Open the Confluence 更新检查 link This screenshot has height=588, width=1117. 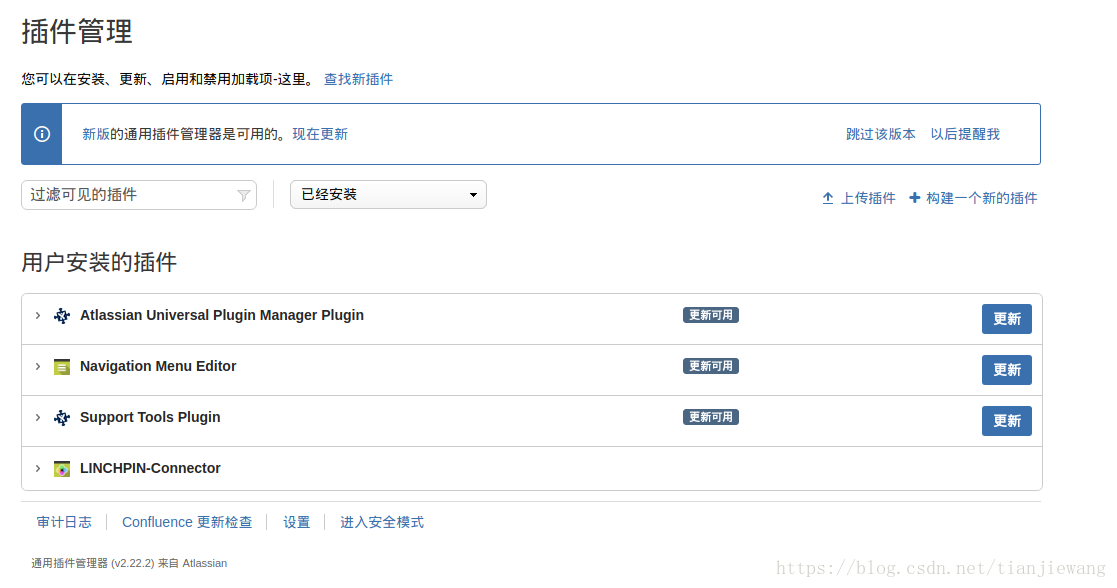(x=187, y=522)
